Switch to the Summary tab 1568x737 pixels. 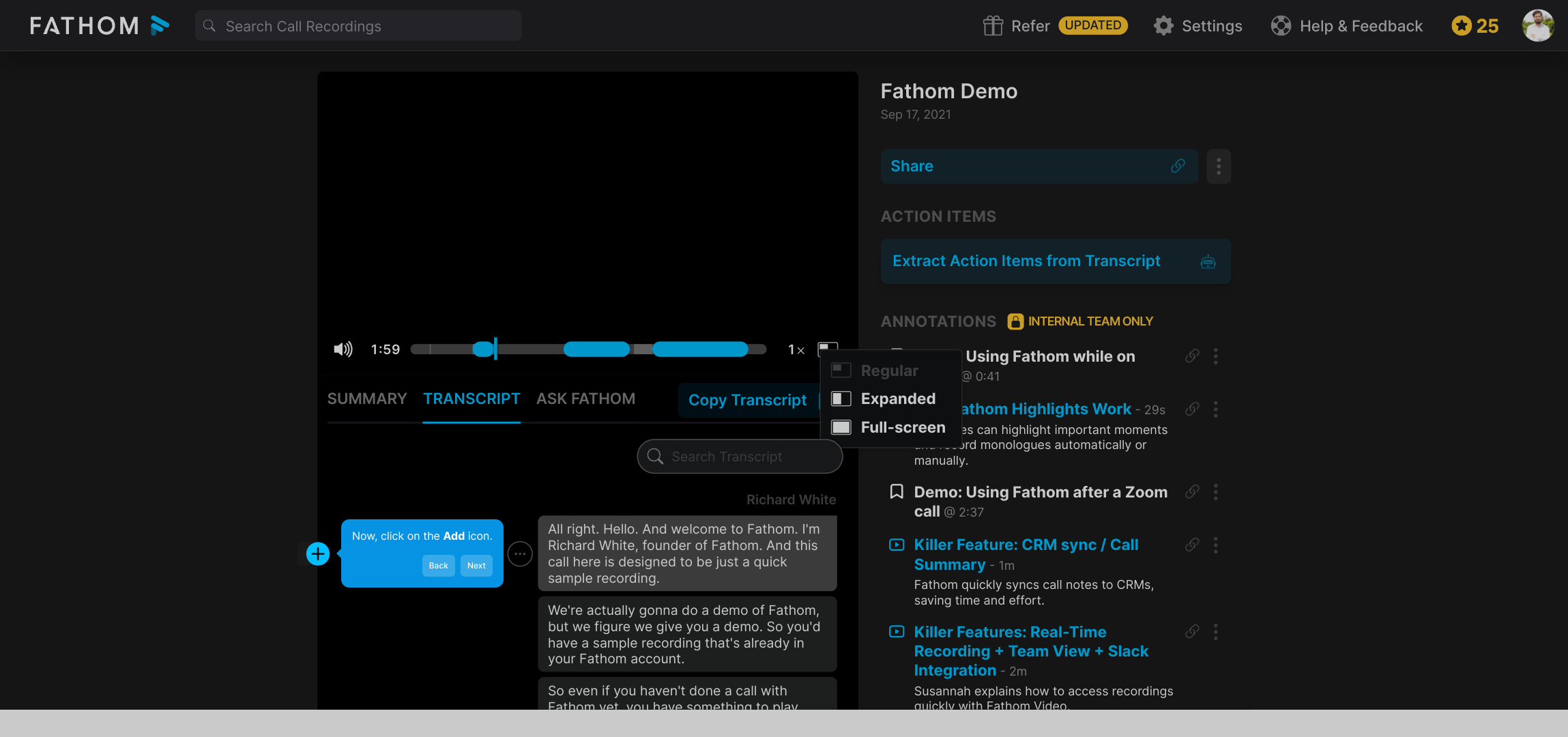367,399
